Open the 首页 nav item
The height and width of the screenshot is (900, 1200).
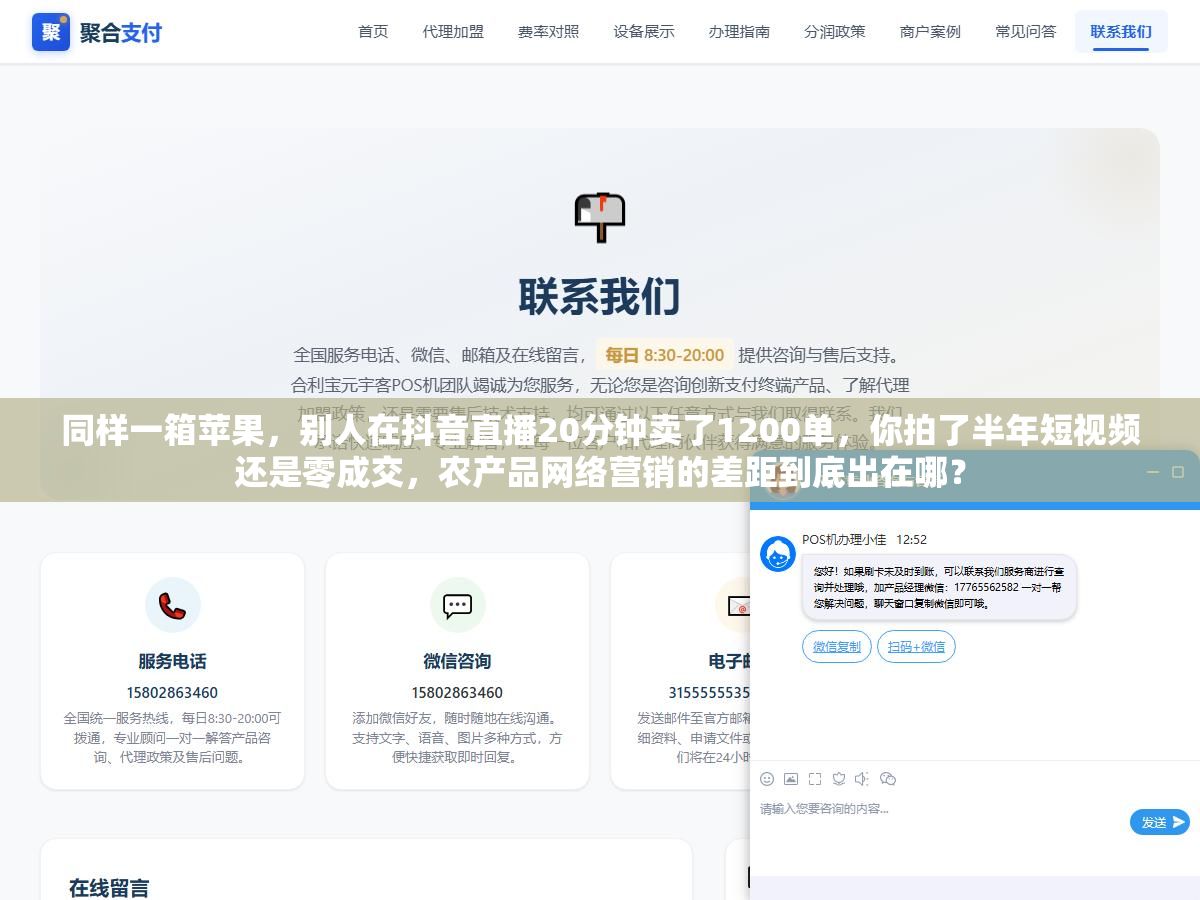[373, 31]
